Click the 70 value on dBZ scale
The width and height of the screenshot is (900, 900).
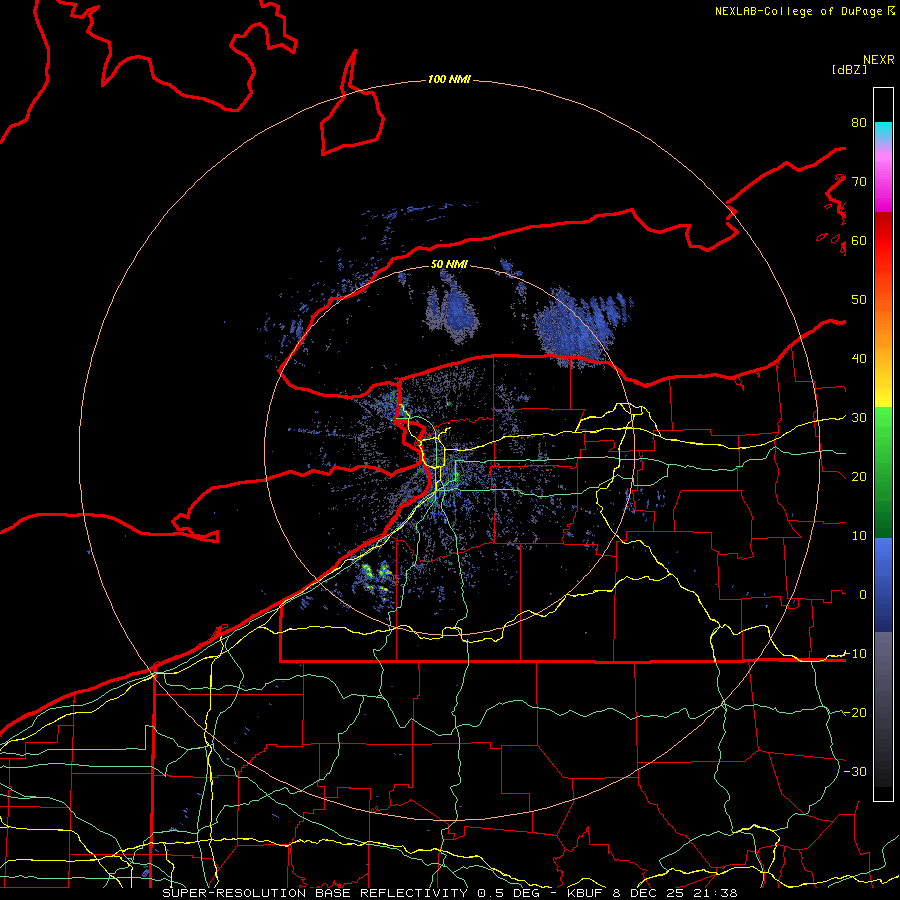(x=859, y=182)
